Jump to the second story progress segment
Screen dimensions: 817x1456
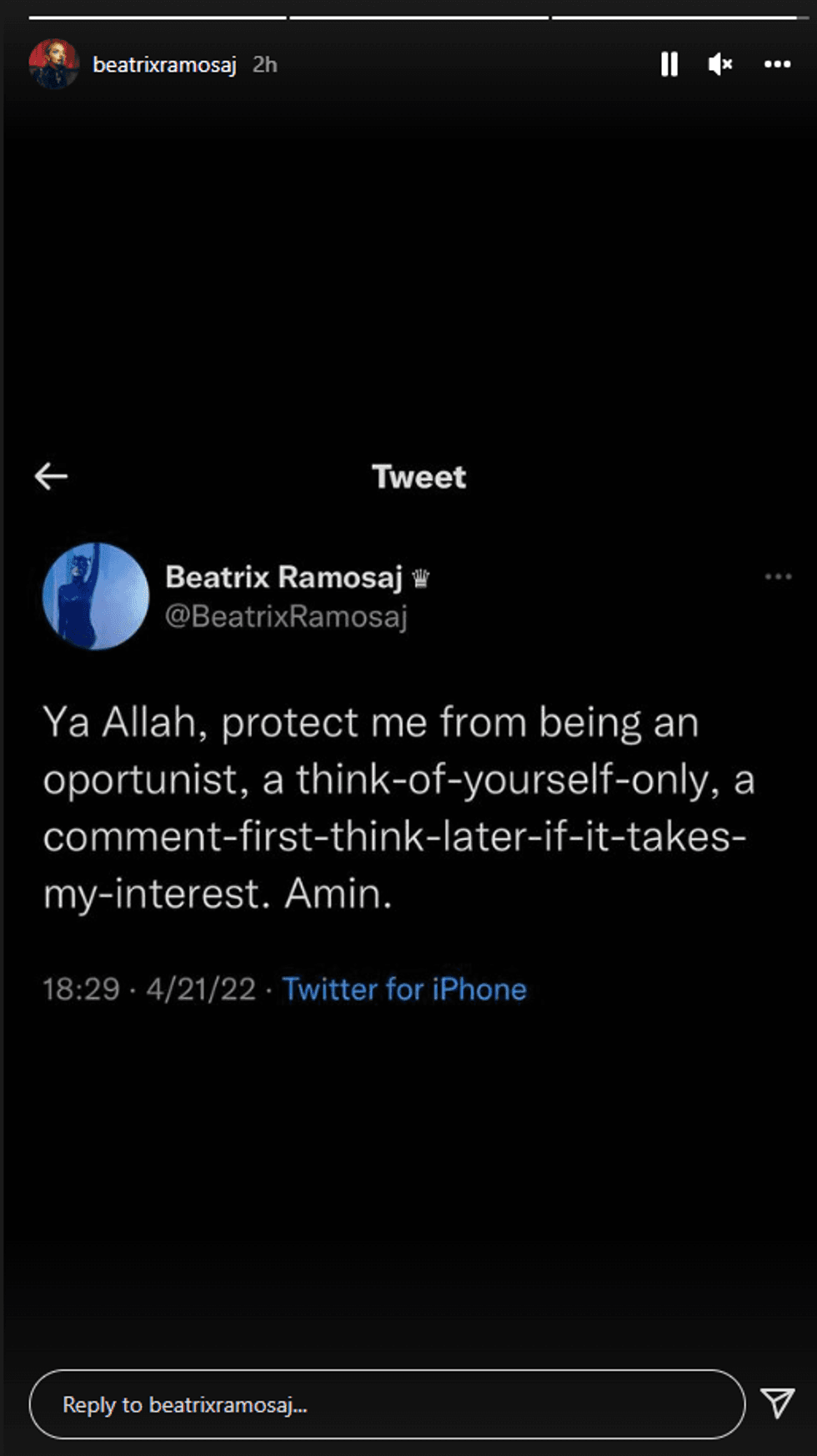(419, 18)
